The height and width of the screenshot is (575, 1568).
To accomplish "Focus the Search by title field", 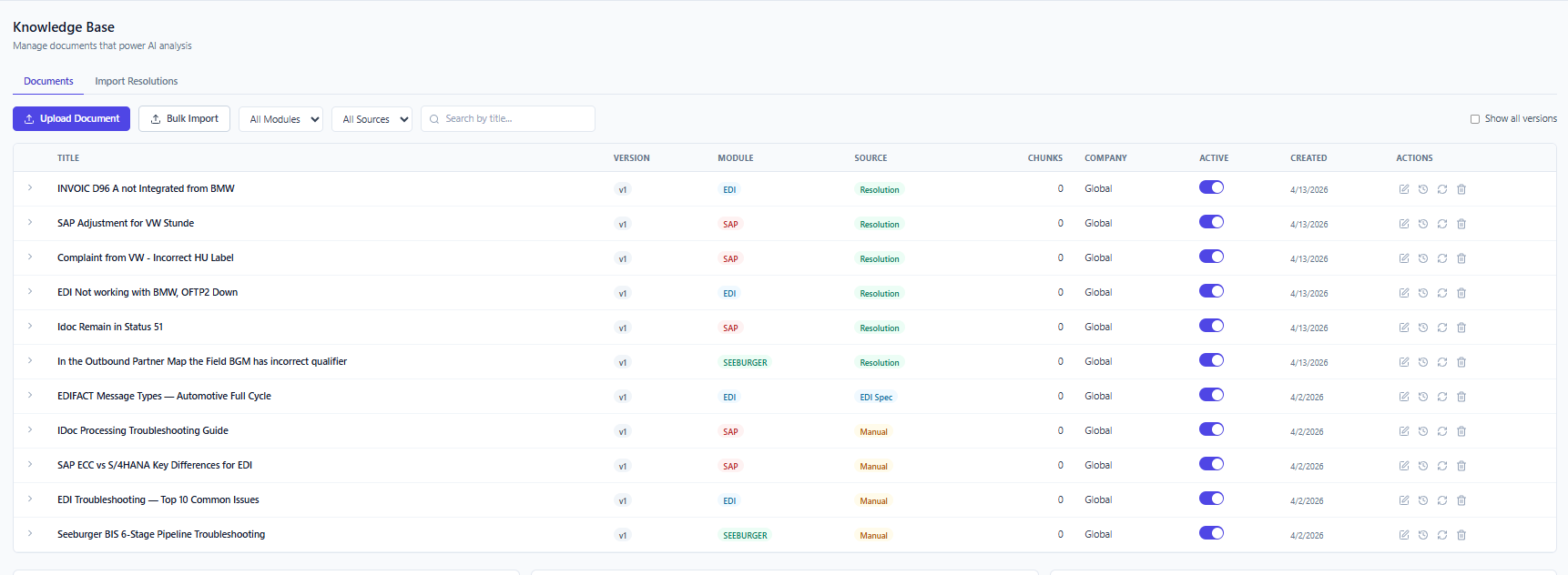I will 508,118.
